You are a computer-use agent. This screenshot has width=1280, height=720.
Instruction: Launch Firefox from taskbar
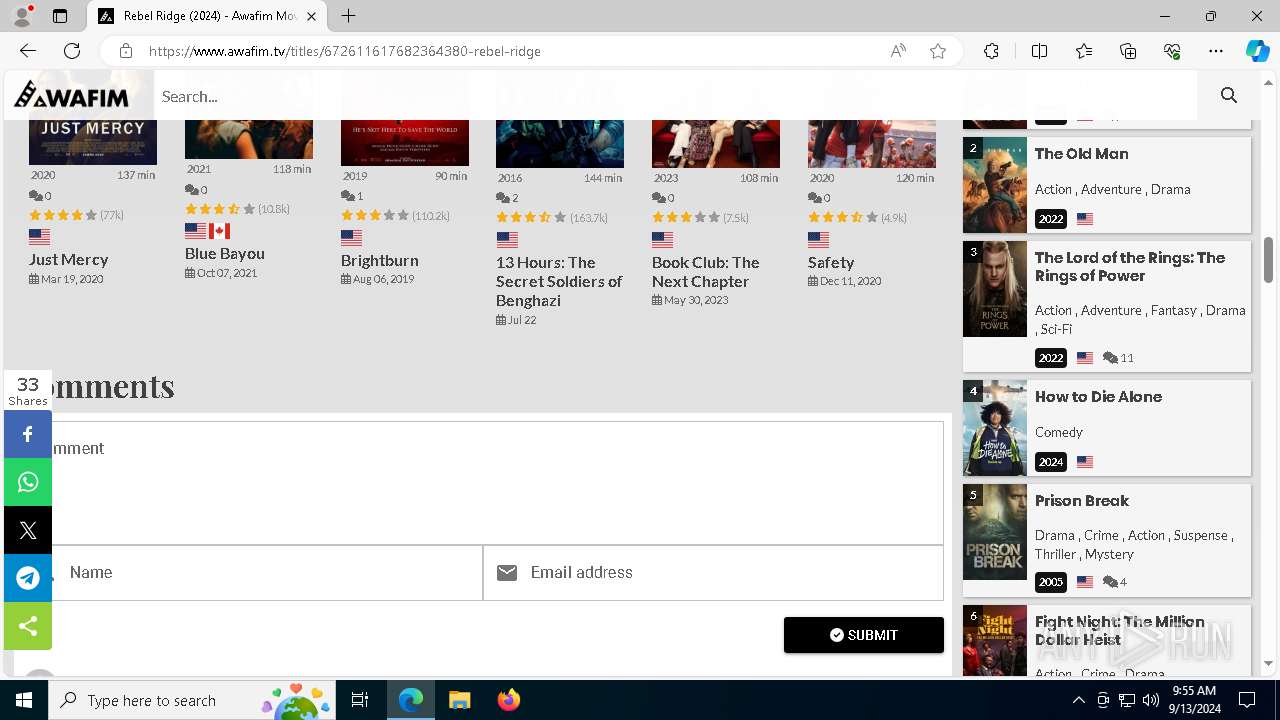pyautogui.click(x=509, y=700)
